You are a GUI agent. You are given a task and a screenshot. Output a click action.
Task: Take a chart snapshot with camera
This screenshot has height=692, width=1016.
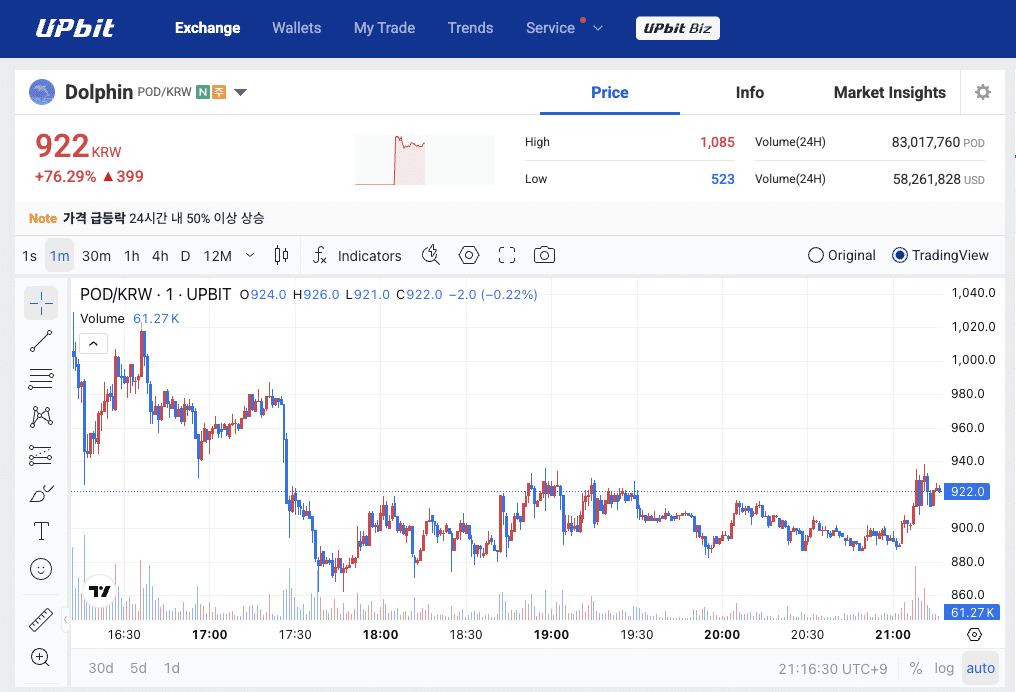coord(544,255)
